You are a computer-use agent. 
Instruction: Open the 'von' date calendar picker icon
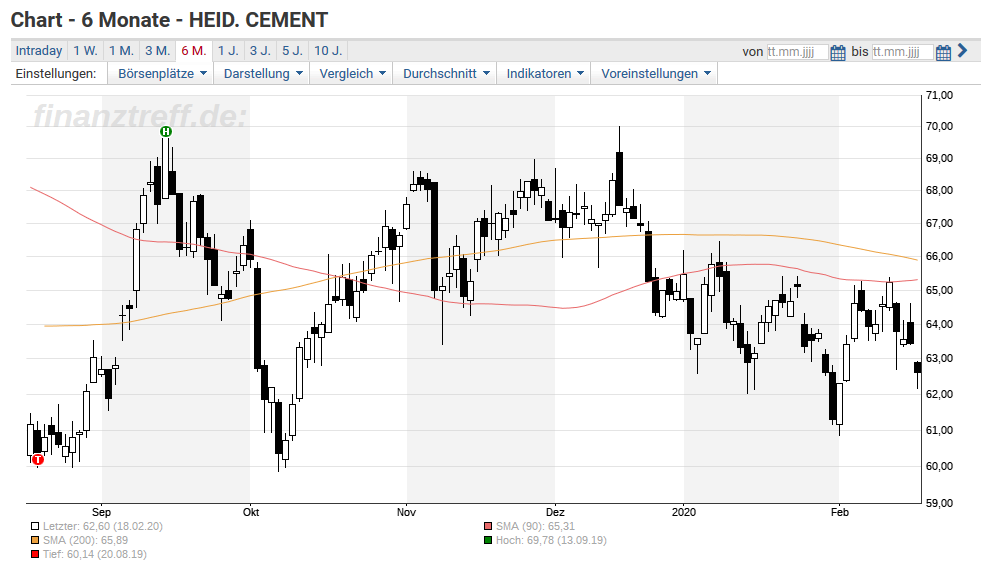tap(837, 52)
